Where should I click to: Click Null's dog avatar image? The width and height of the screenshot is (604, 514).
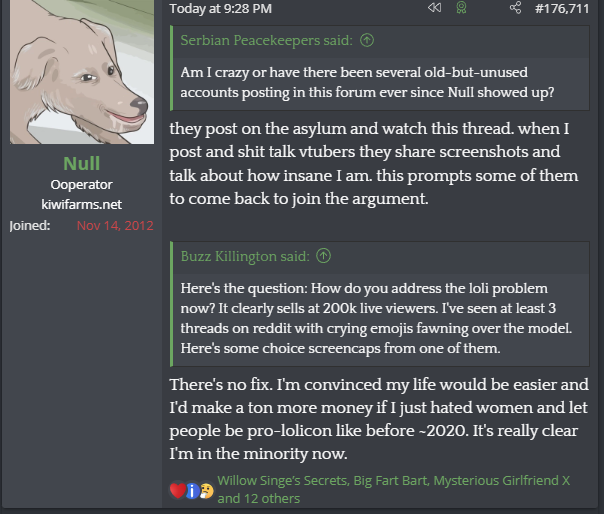point(81,72)
